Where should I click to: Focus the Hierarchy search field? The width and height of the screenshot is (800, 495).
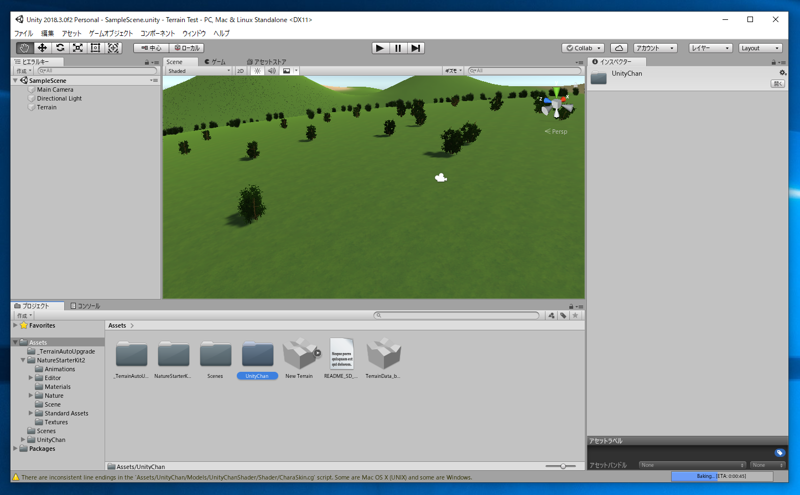[97, 71]
